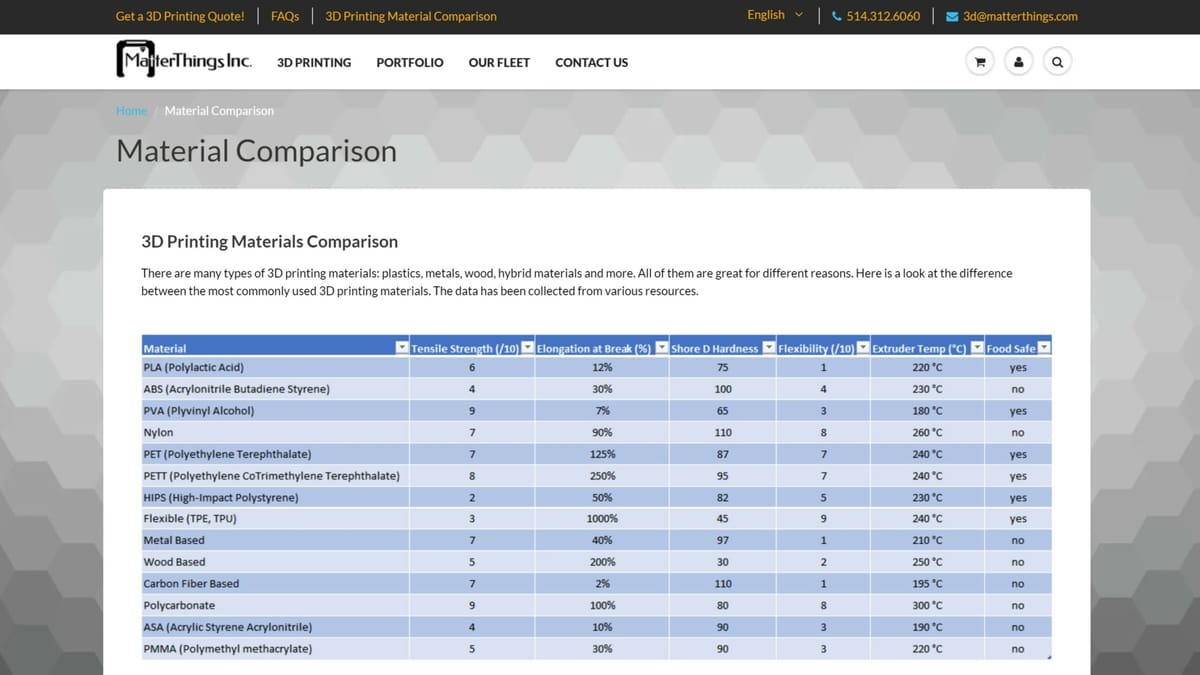This screenshot has width=1200, height=675.
Task: Open 3D Printing Material Comparison link
Action: tap(411, 16)
